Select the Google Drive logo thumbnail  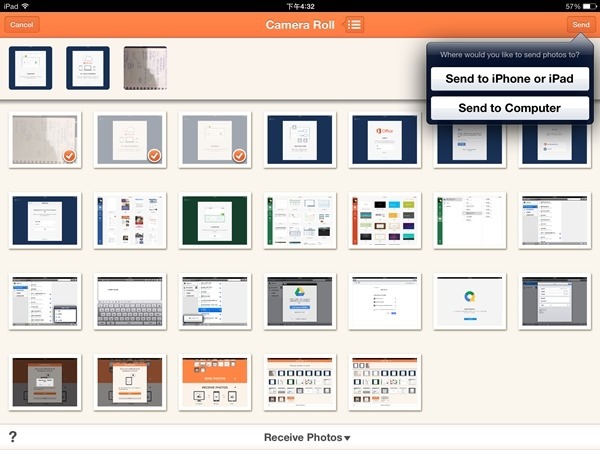tap(299, 301)
